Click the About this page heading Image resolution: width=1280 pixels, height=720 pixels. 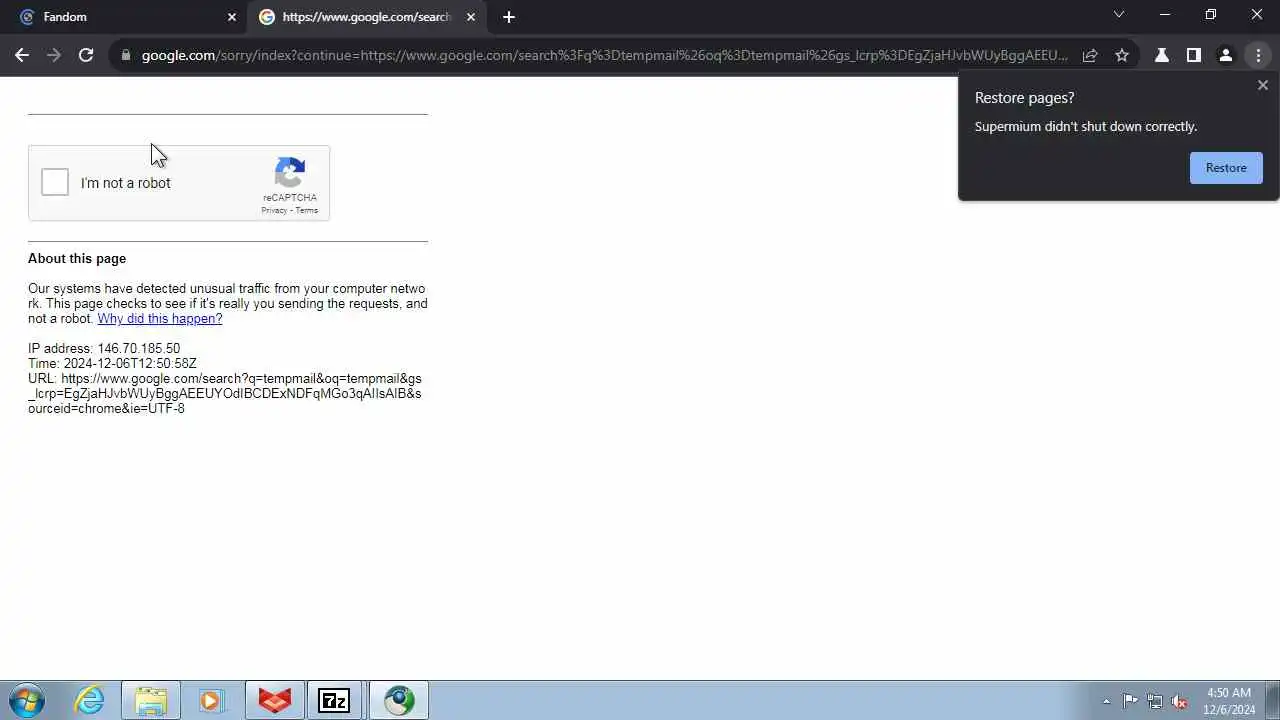pos(77,259)
